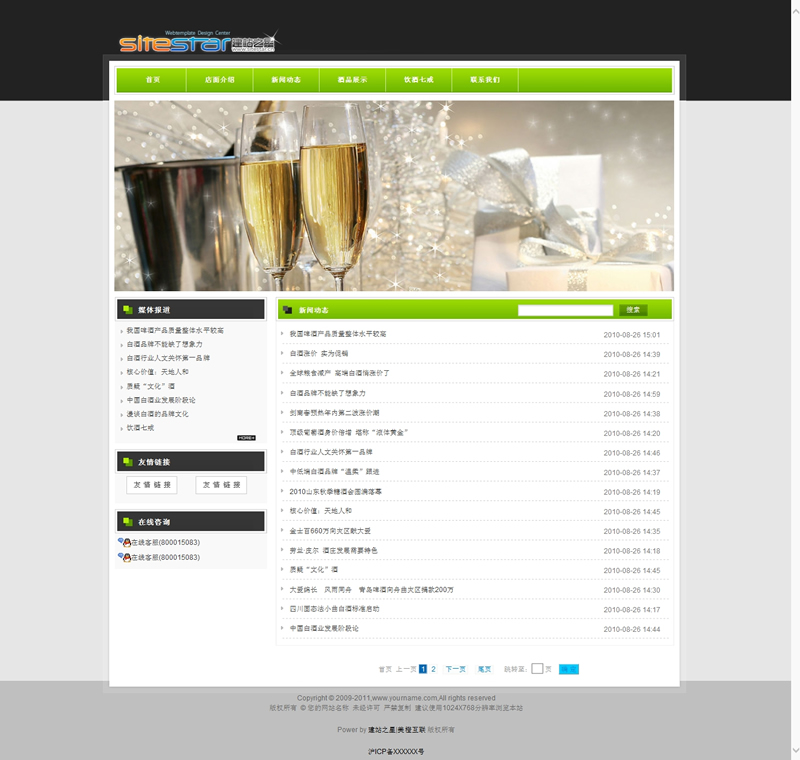This screenshot has width=800, height=760.
Task: Click the MORE icon under 媒体报道 list
Action: (246, 438)
